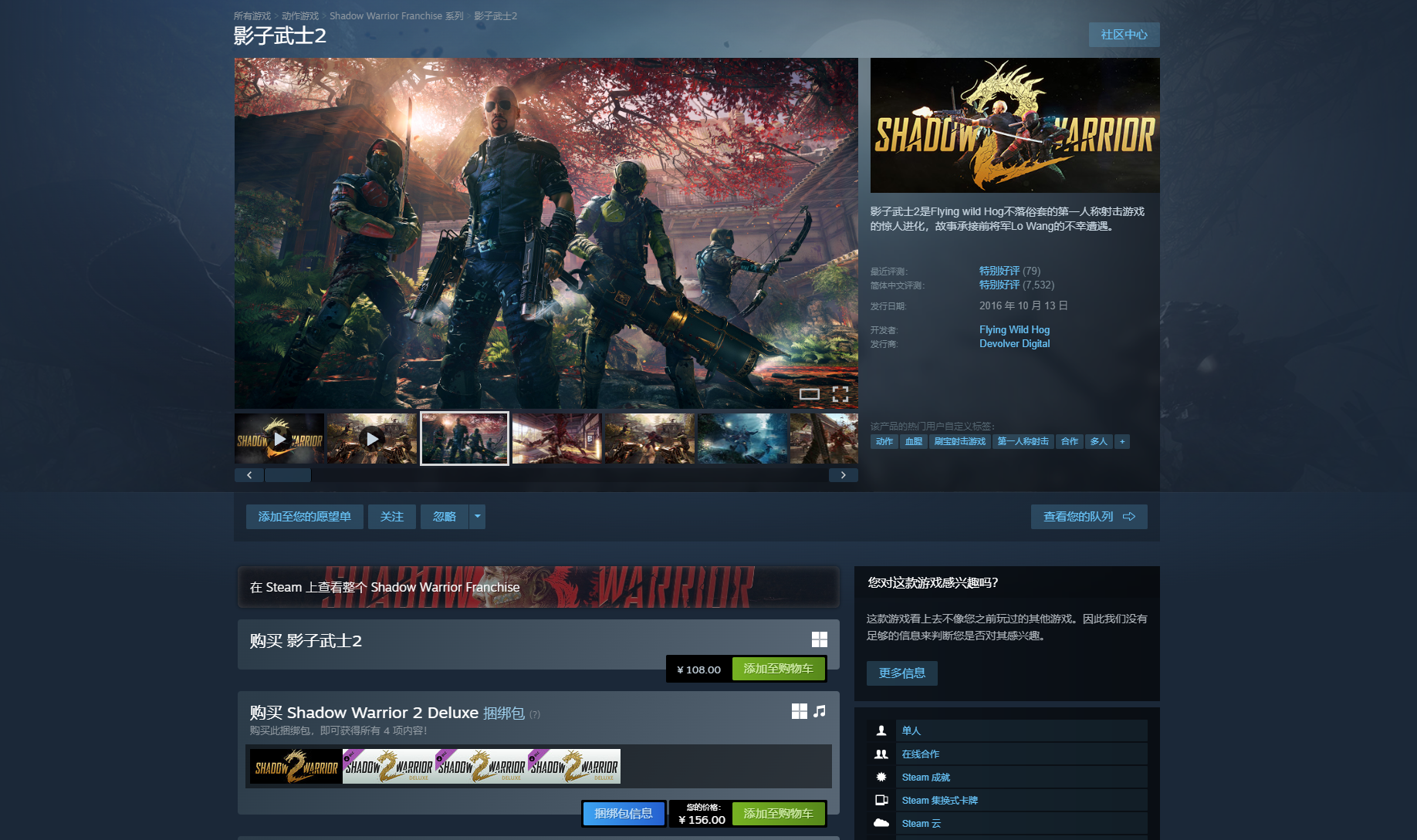Open the 社区中心 community hub button
1417x840 pixels.
[1124, 35]
